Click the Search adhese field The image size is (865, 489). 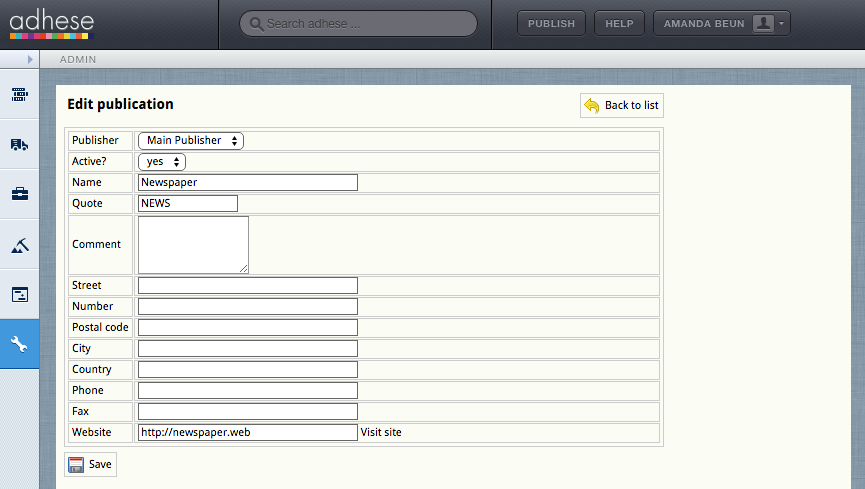point(359,23)
